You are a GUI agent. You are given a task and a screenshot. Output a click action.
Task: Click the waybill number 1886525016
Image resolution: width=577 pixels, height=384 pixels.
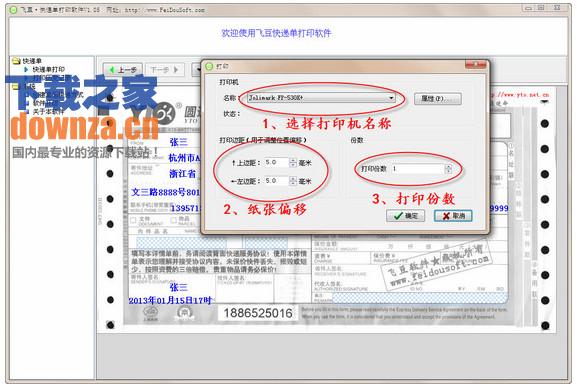(x=258, y=313)
